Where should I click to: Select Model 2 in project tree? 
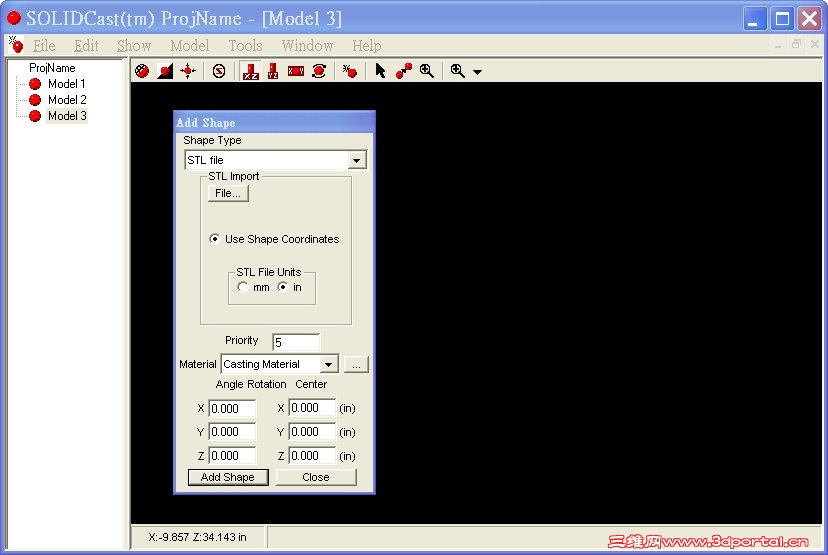(67, 100)
